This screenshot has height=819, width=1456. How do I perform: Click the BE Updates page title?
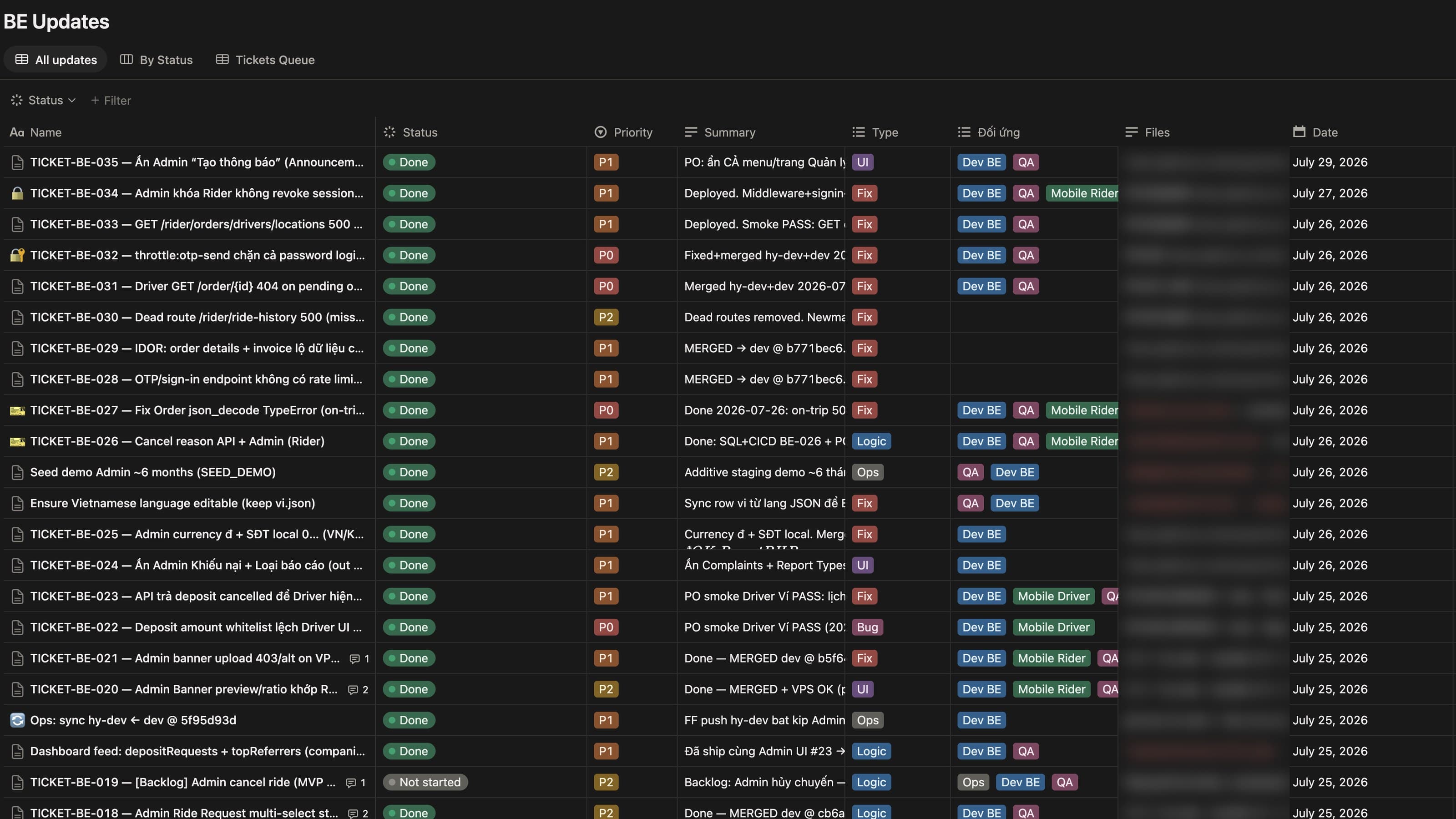56,21
